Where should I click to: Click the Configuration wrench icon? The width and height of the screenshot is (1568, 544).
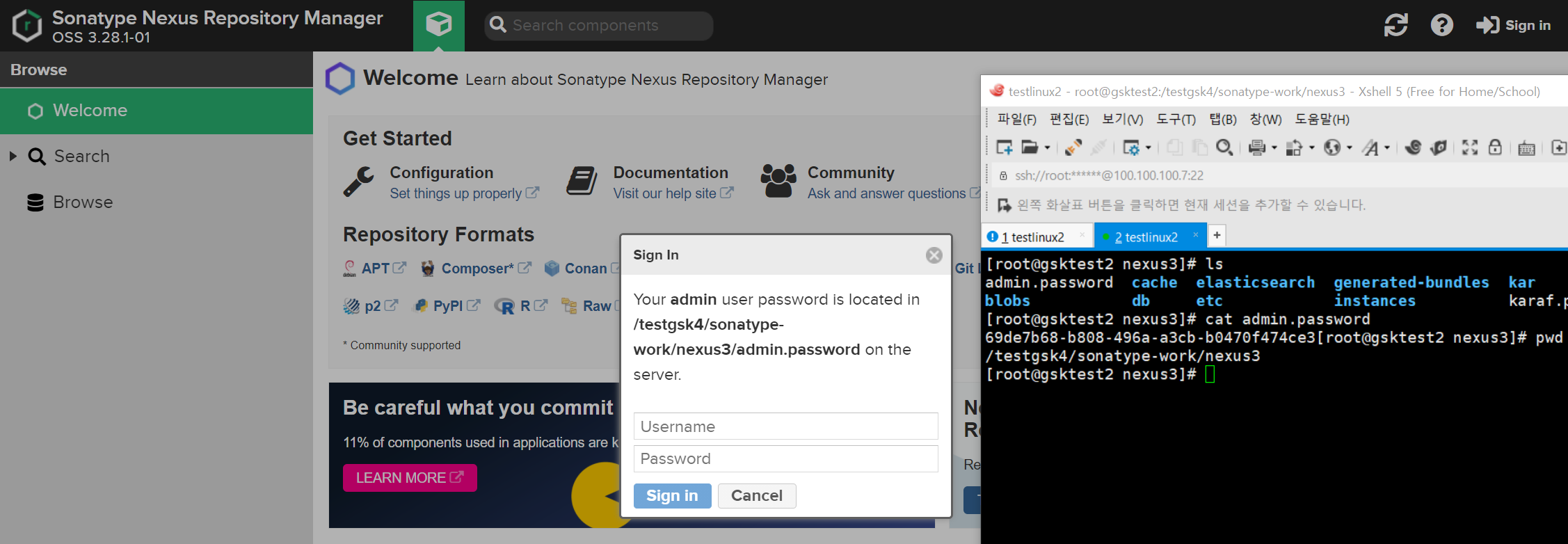click(x=359, y=182)
